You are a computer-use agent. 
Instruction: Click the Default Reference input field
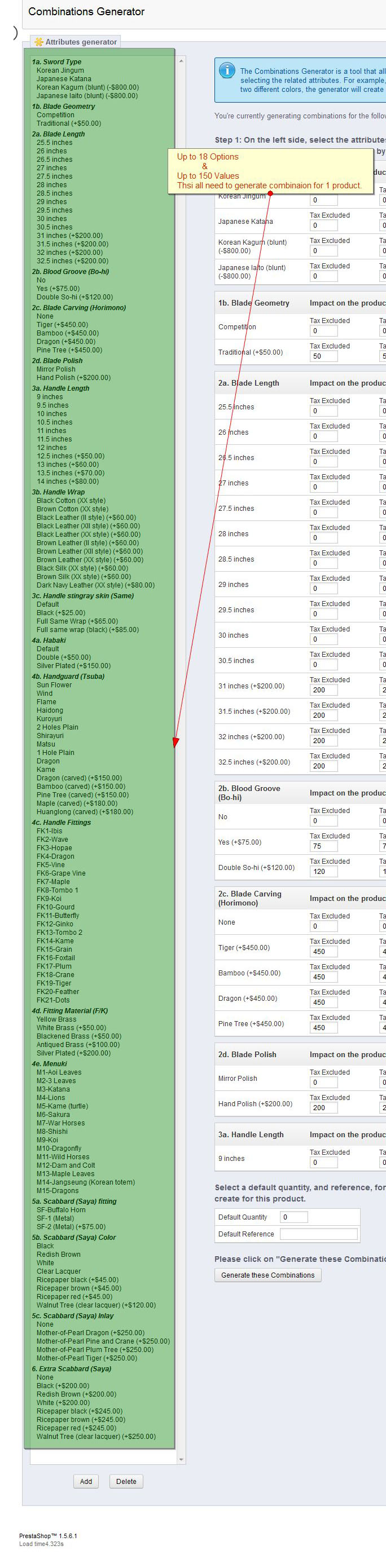pos(318,1234)
